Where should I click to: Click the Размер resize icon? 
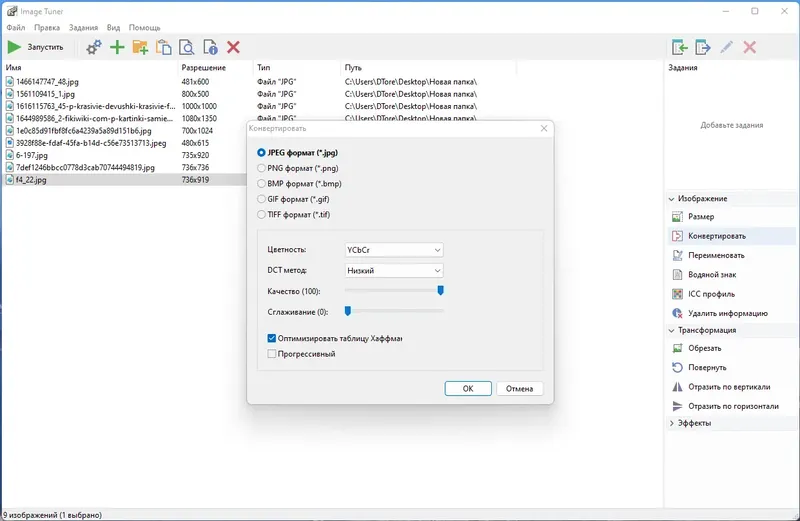pyautogui.click(x=678, y=217)
